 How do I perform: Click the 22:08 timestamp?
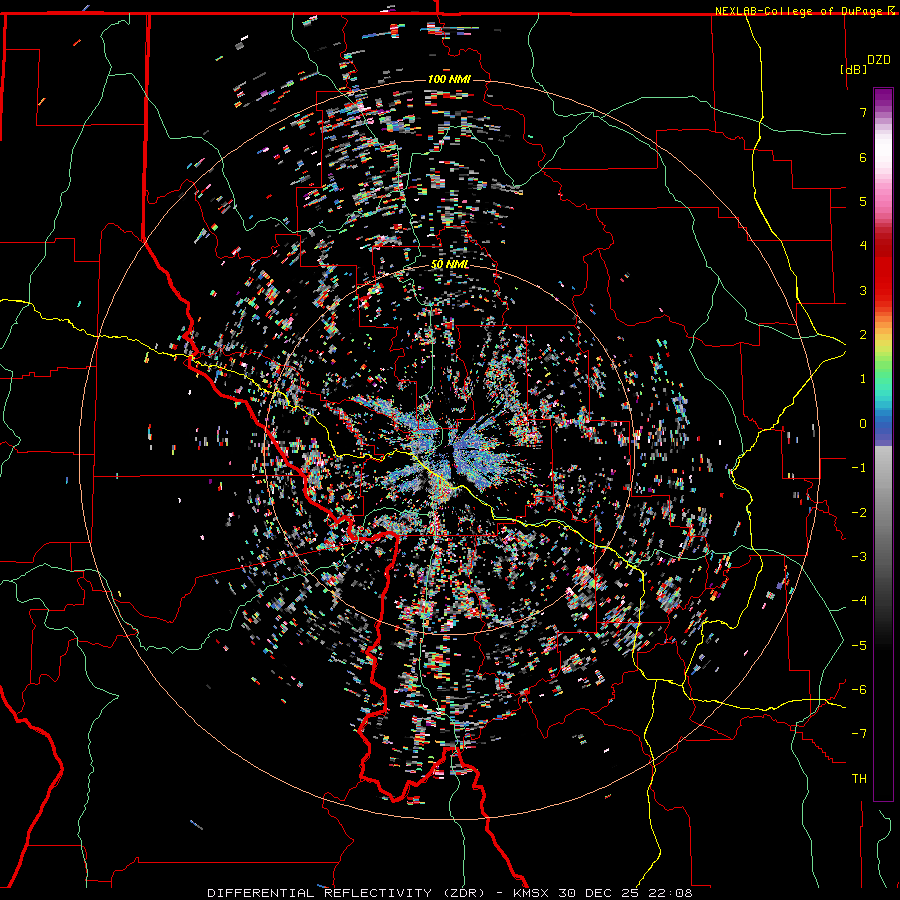[670, 893]
